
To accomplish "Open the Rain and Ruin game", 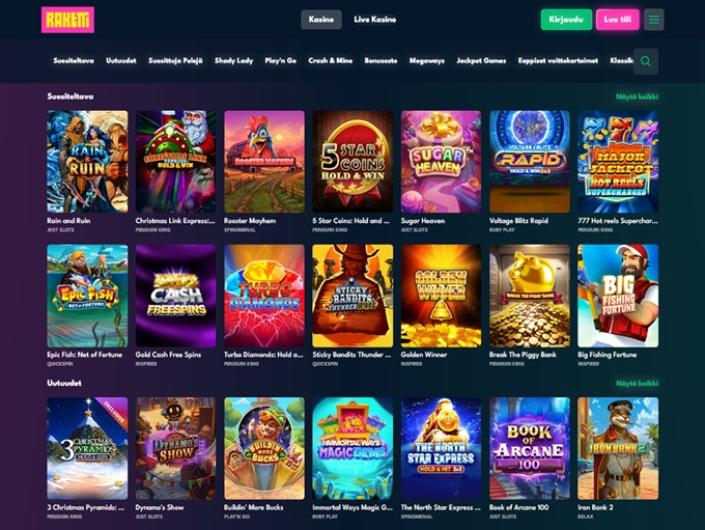I will 87,162.
